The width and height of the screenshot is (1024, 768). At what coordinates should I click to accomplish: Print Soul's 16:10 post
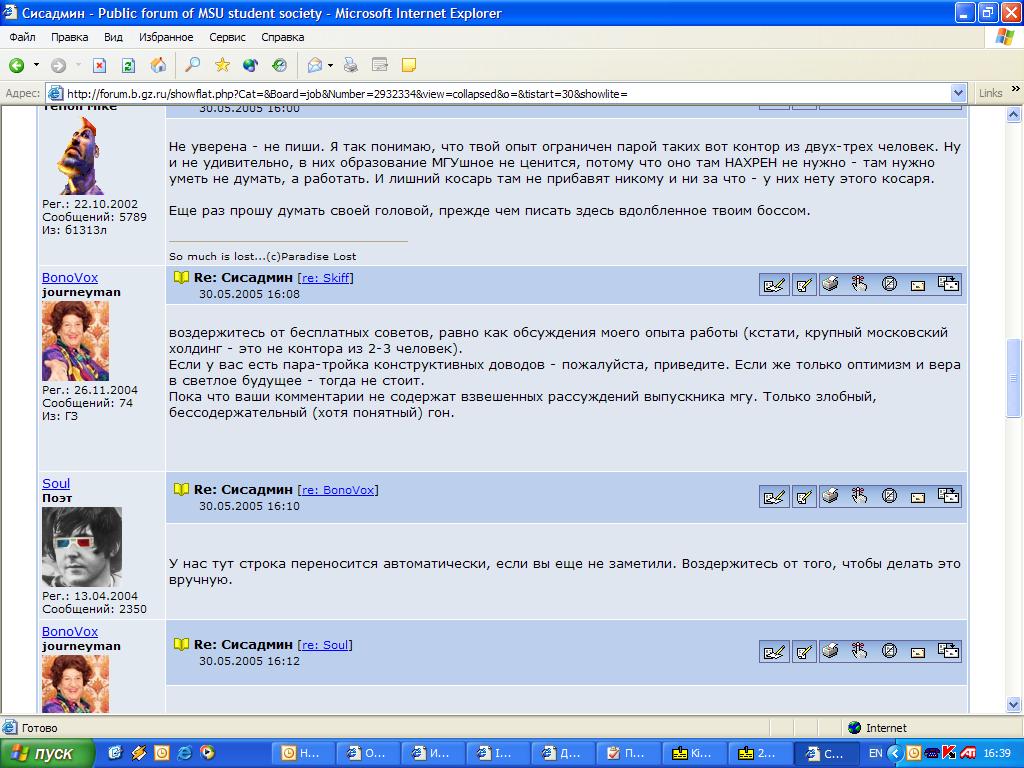point(830,496)
